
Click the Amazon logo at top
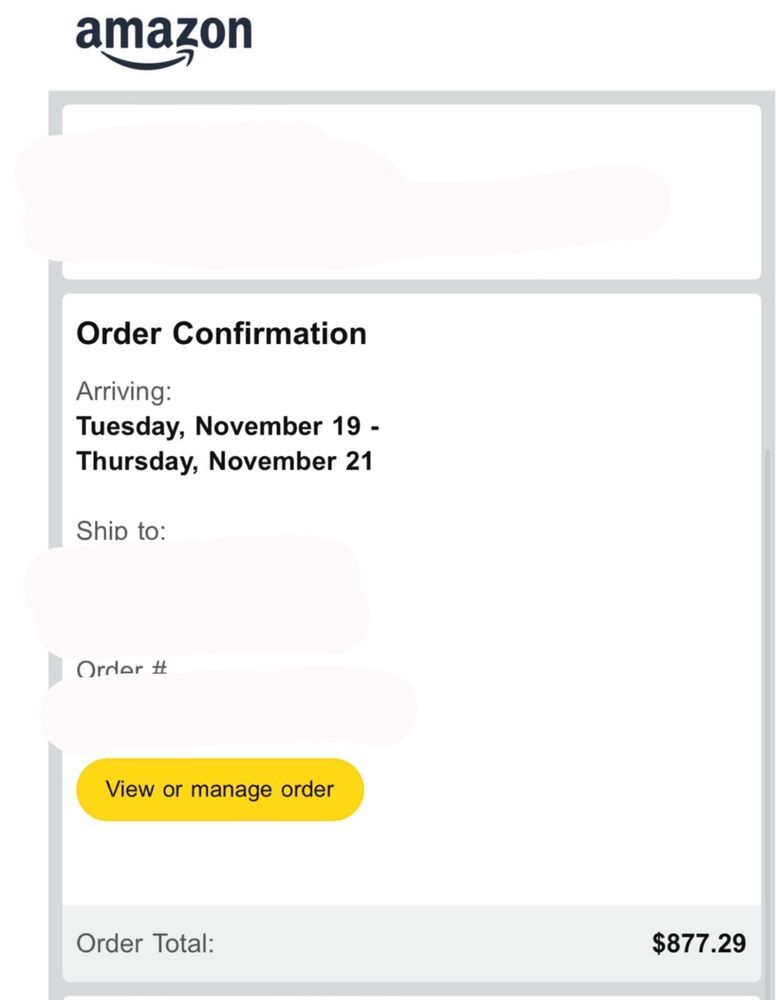coord(164,38)
